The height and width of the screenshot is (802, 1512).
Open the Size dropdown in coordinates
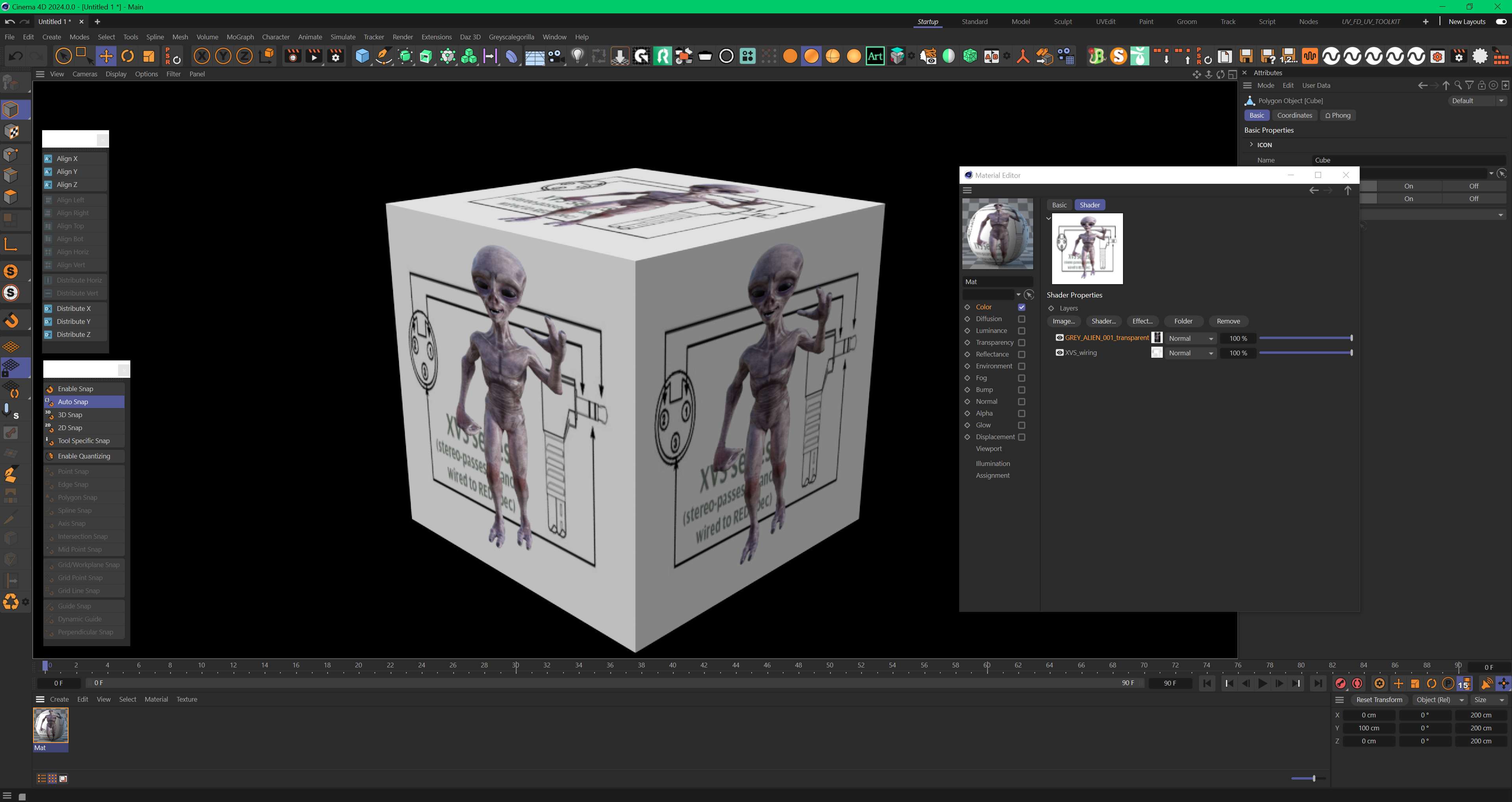coord(1488,699)
